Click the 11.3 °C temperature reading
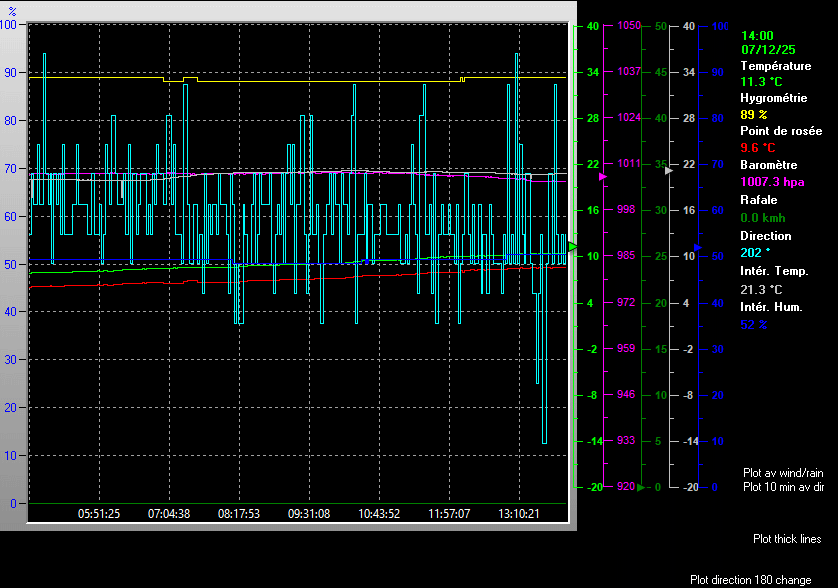Screen dimensions: 838x588 (761, 82)
